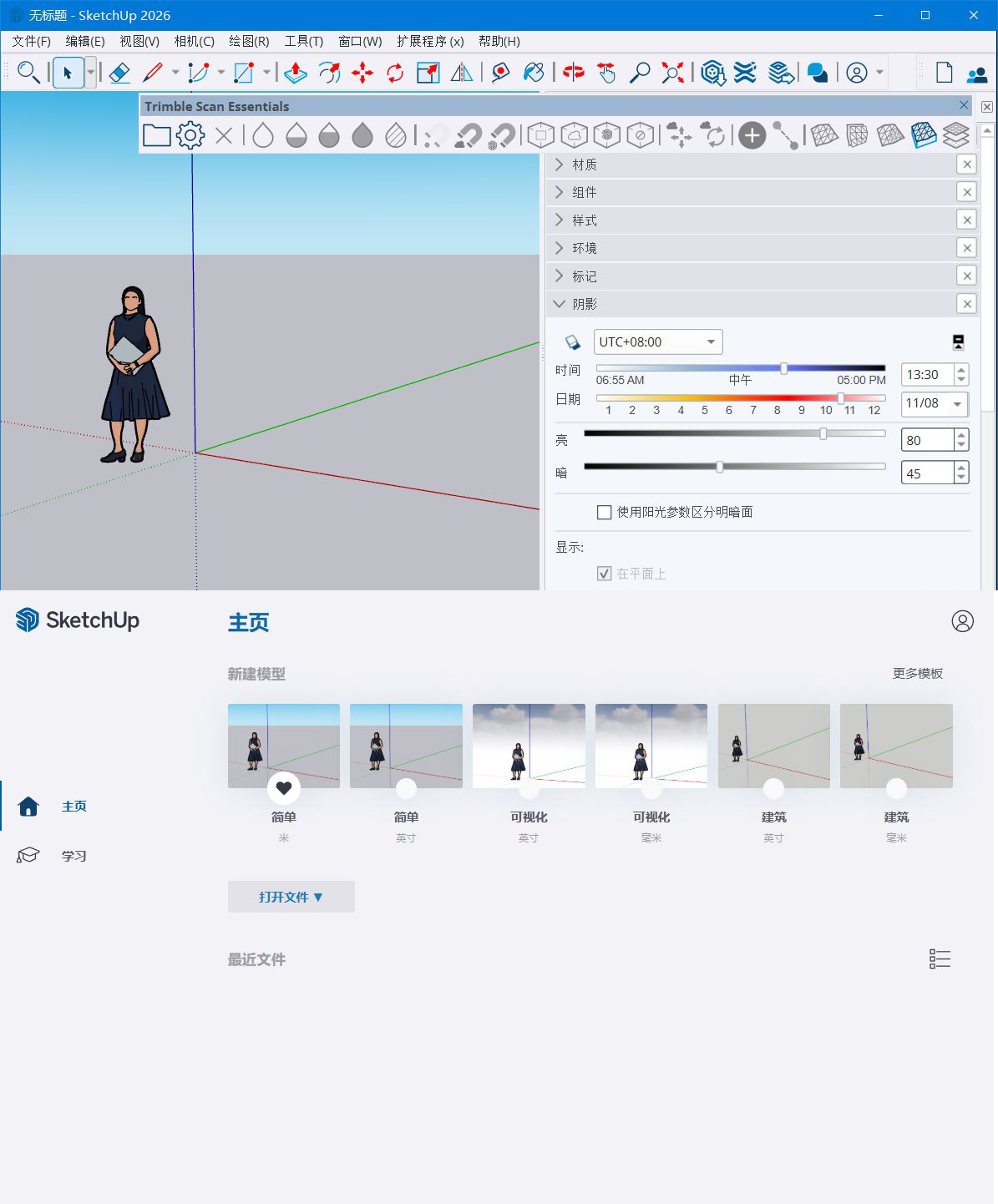
Task: Enable 使用阳光参数区分明暗面 checkbox
Action: tap(605, 513)
